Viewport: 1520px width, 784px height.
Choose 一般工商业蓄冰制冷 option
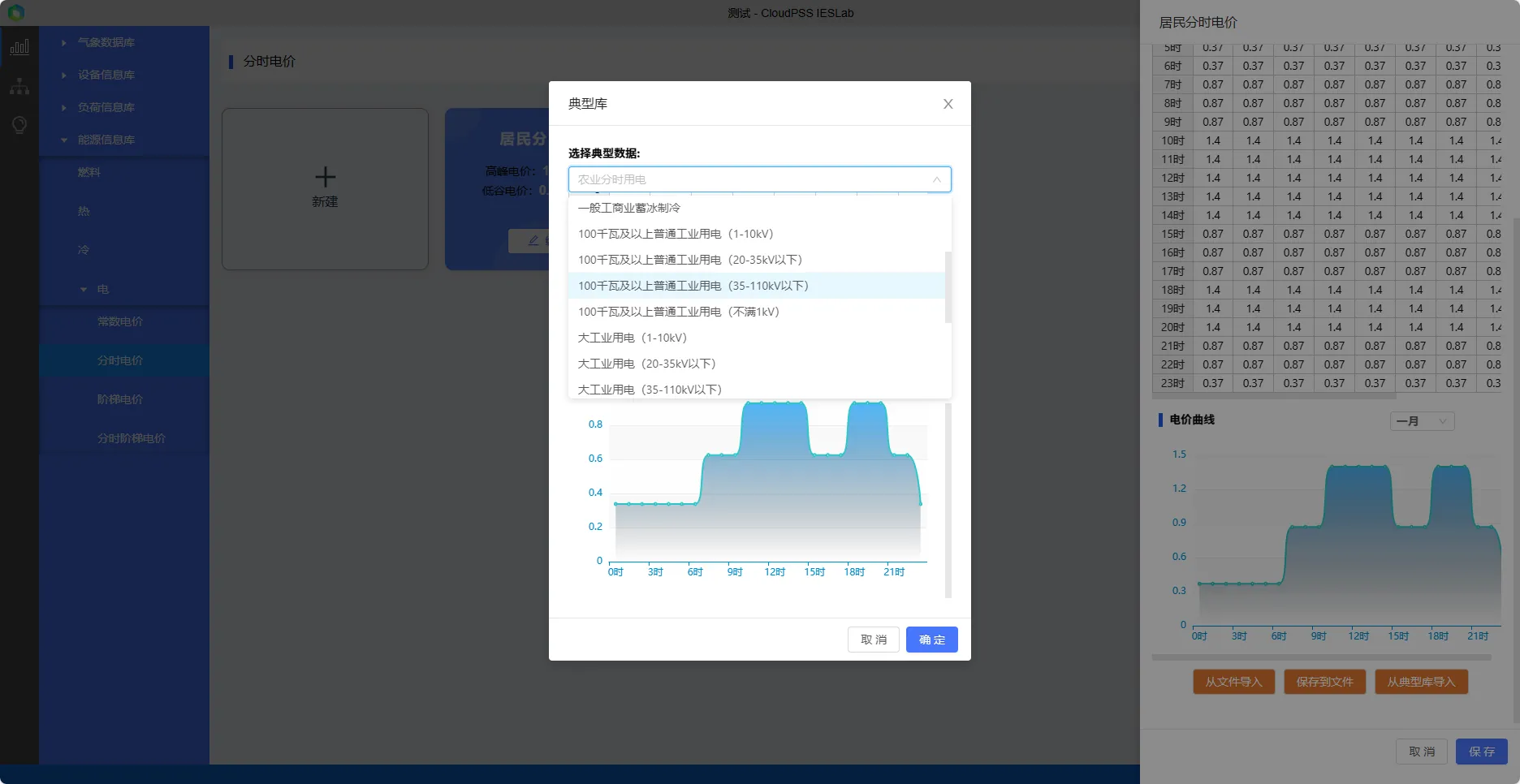tap(757, 208)
